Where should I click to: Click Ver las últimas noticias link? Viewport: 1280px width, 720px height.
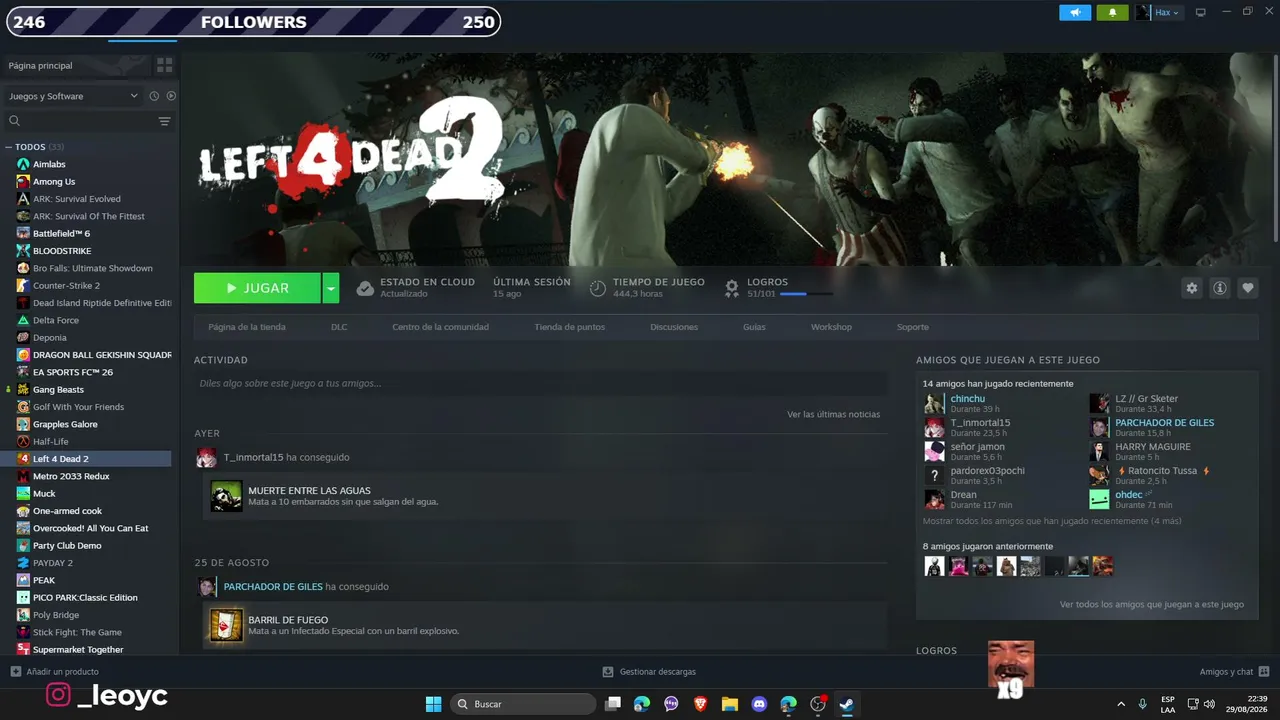834,414
